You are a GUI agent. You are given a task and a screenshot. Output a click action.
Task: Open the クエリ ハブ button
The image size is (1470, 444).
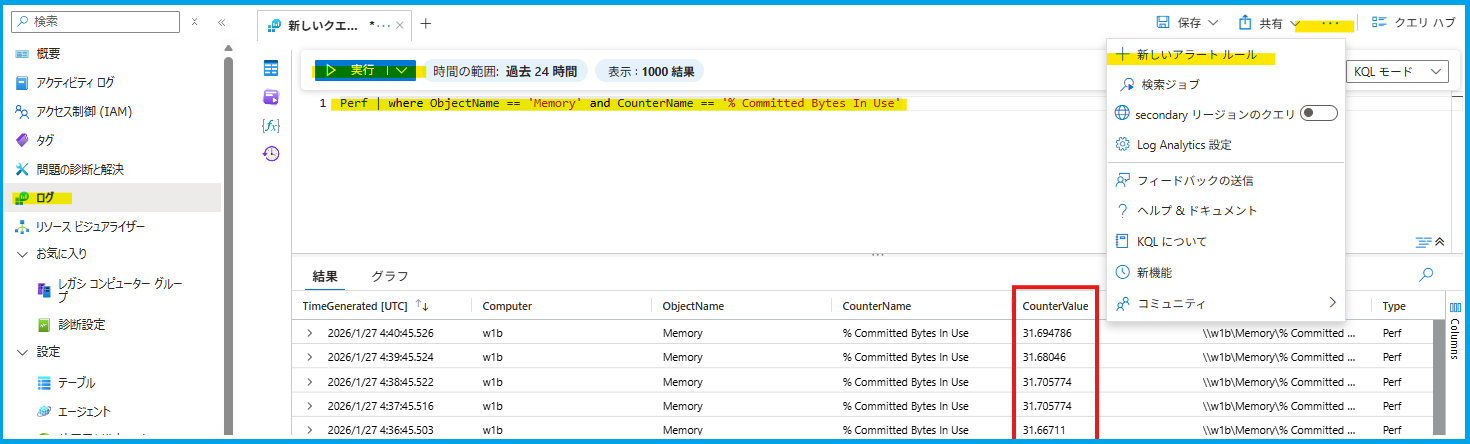1412,23
